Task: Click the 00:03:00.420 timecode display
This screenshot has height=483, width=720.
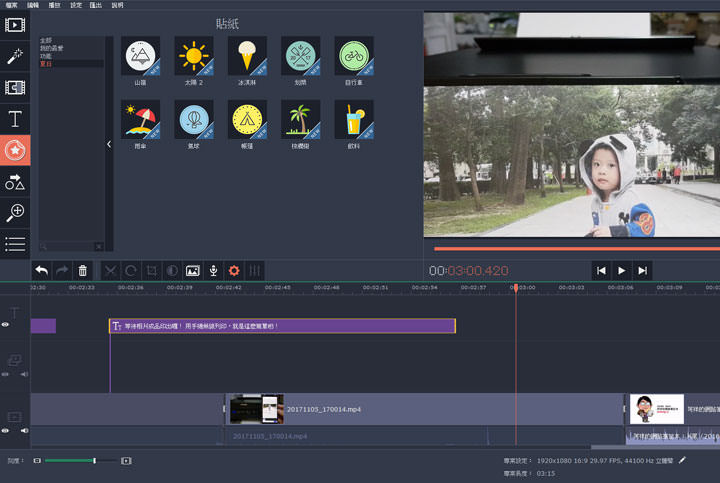Action: (x=468, y=271)
